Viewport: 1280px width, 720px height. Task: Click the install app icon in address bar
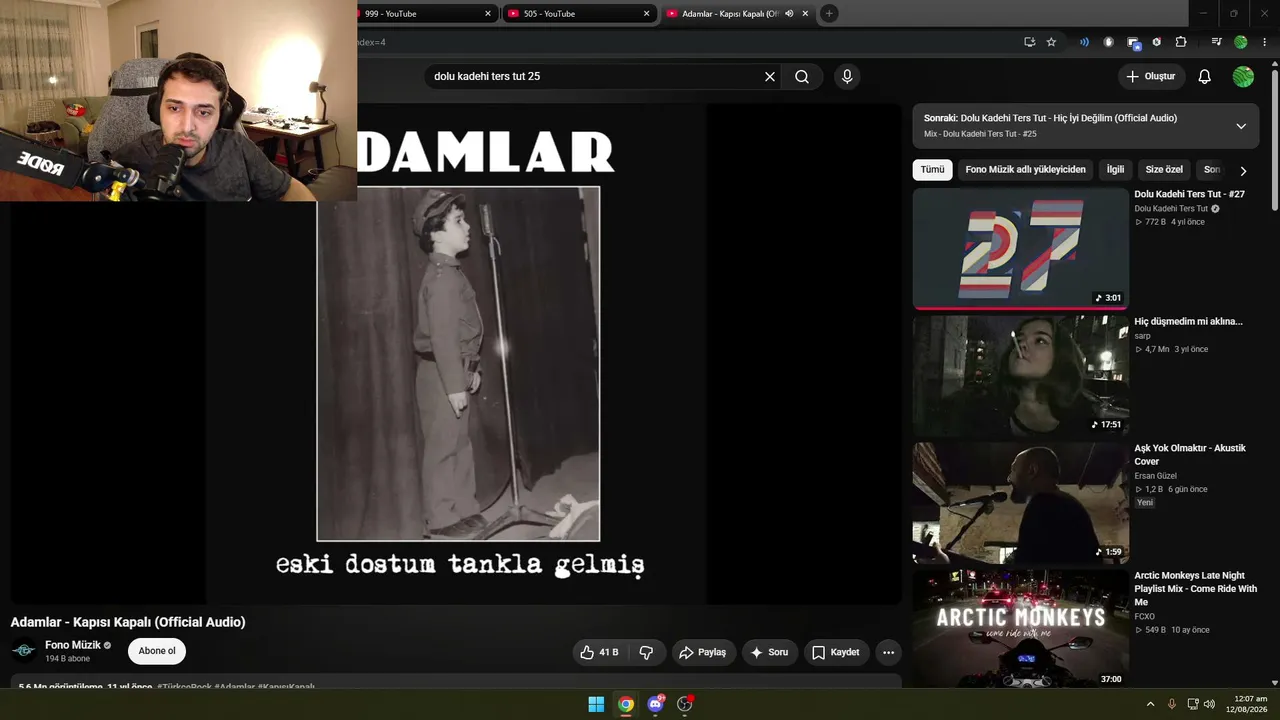coord(1029,42)
